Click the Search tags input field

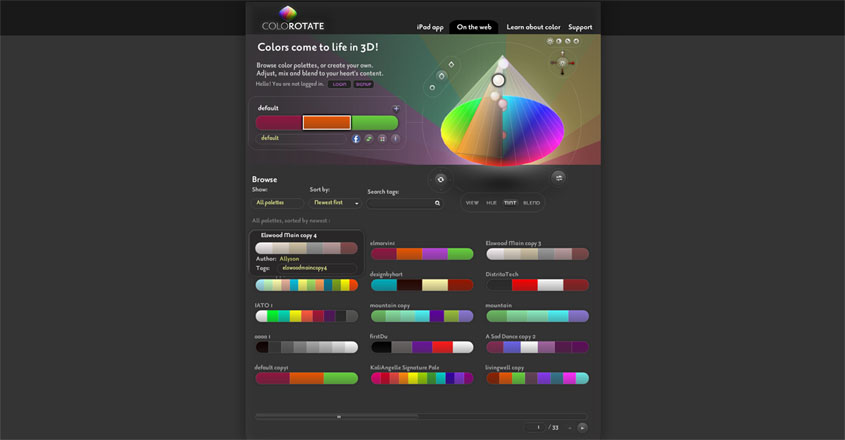pos(400,203)
